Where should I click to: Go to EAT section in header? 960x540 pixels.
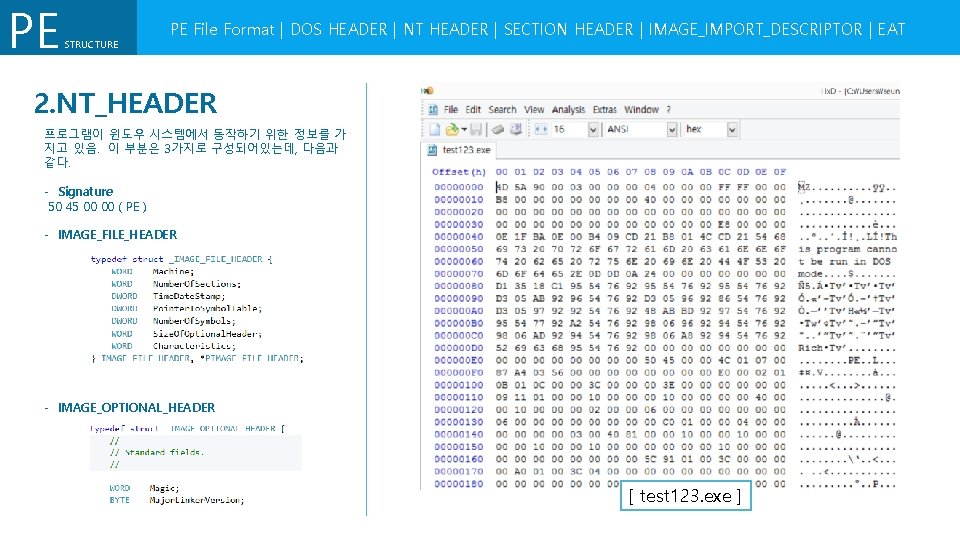(891, 29)
